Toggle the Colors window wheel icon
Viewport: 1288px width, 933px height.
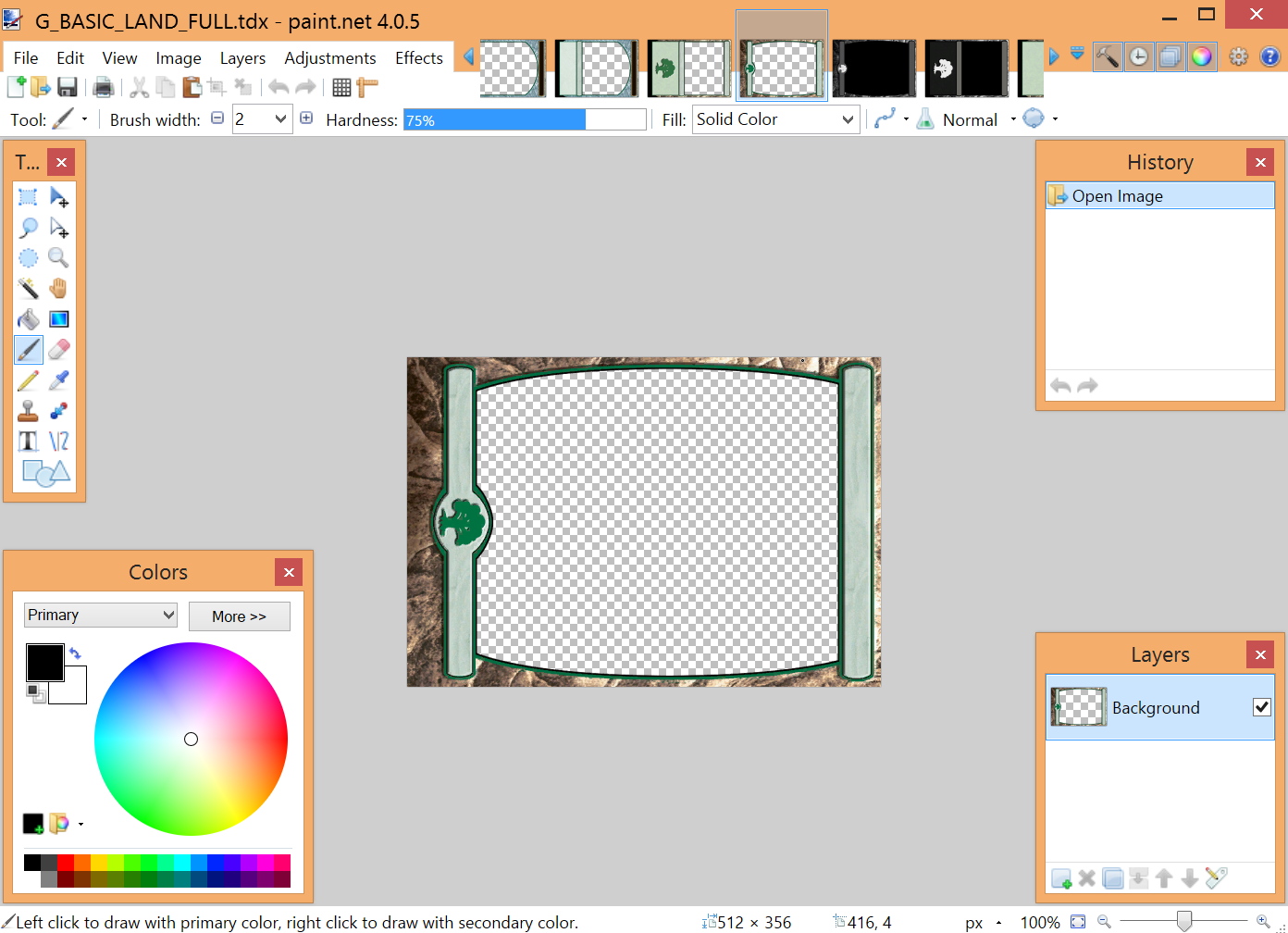[1202, 56]
